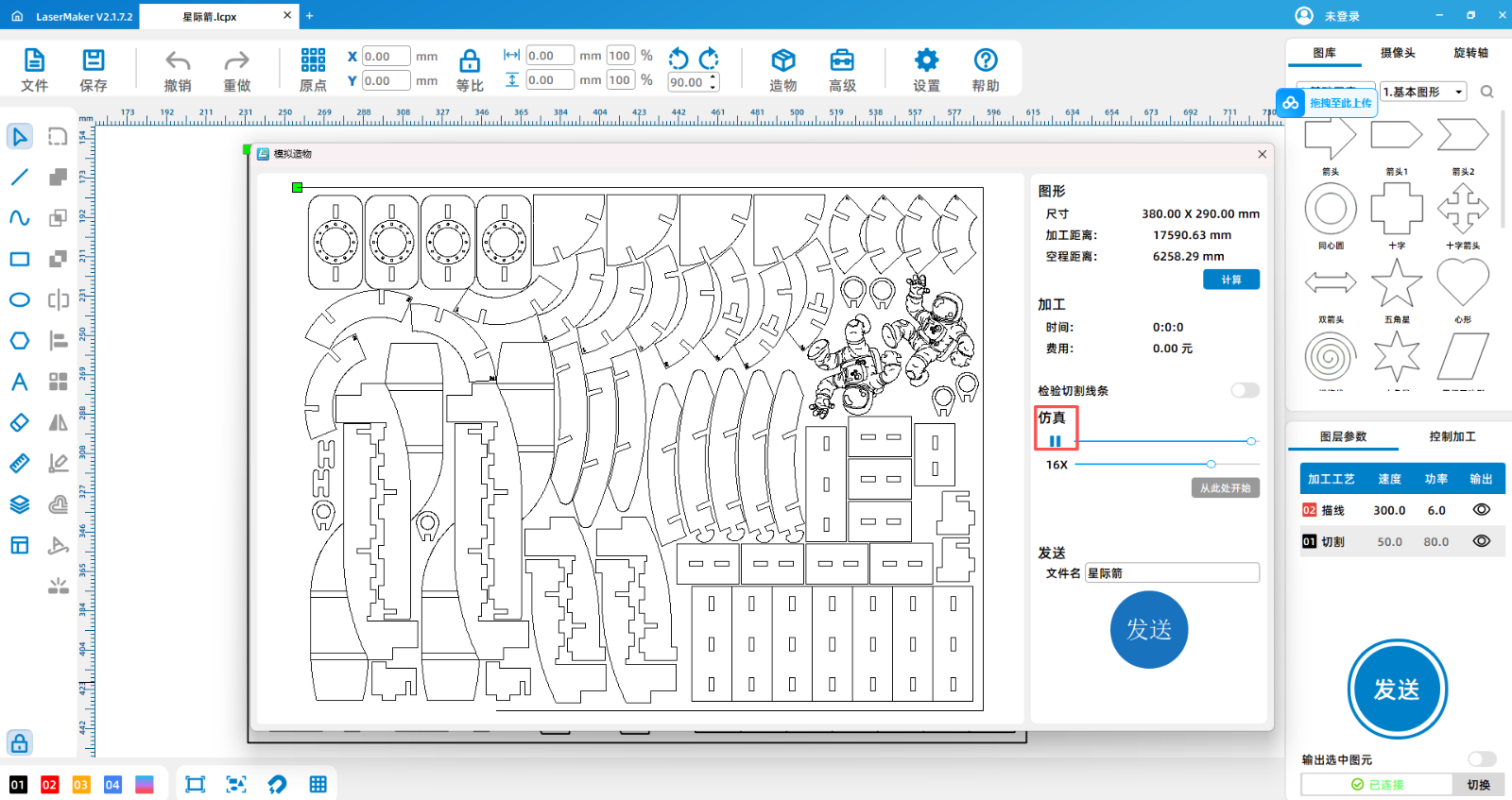Select the hexagon polygon tool

tap(19, 341)
